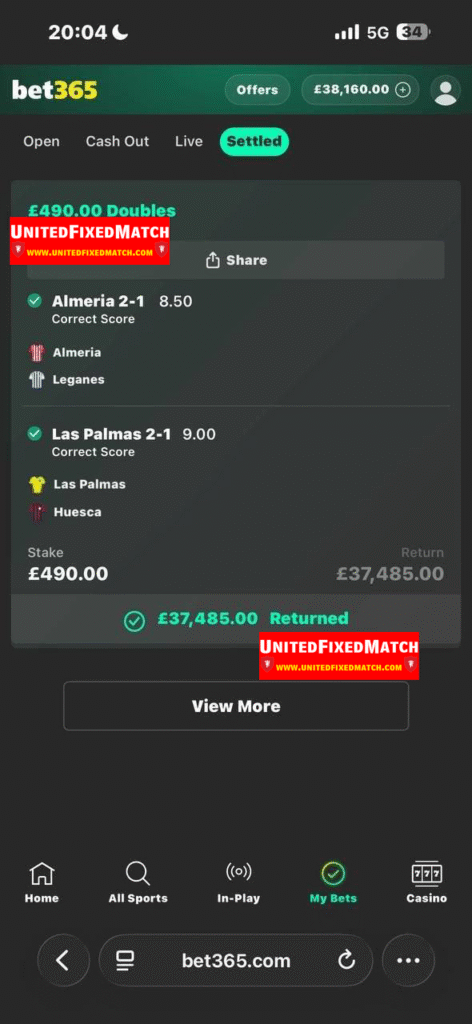Switch to the Live bets tab
The image size is (472, 1024).
coord(189,142)
